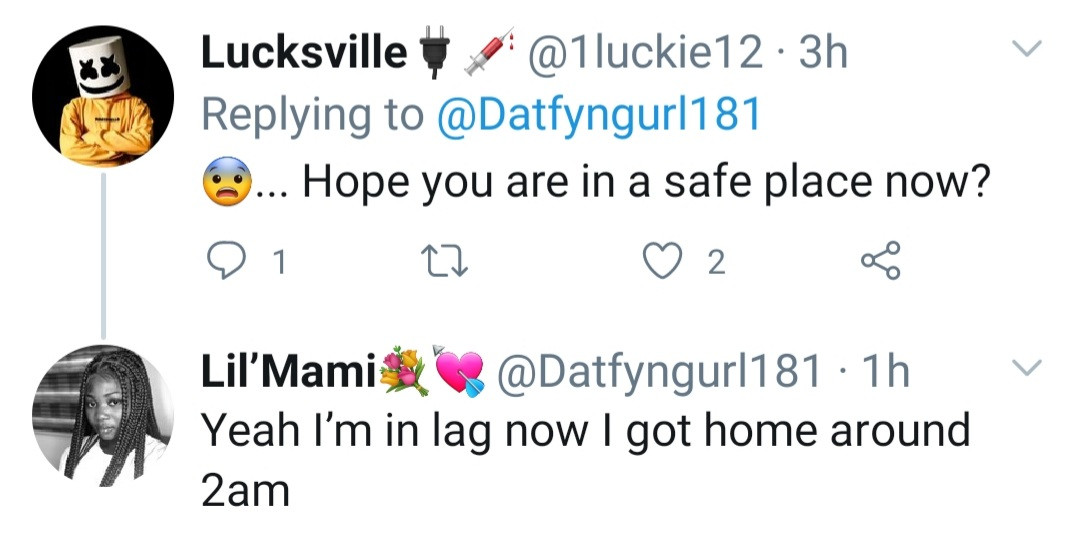Expand the chevron menu on Lil'Mami's reply

[x=1029, y=368]
